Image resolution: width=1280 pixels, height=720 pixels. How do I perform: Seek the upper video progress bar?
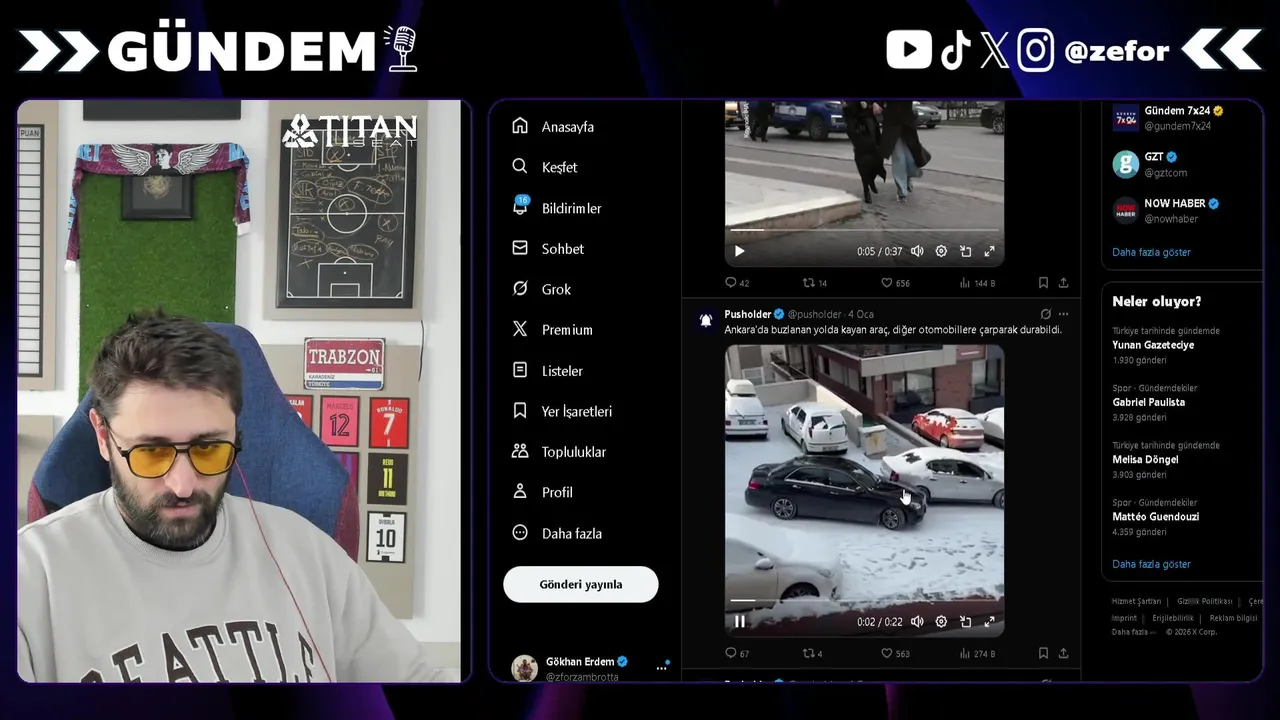(864, 230)
